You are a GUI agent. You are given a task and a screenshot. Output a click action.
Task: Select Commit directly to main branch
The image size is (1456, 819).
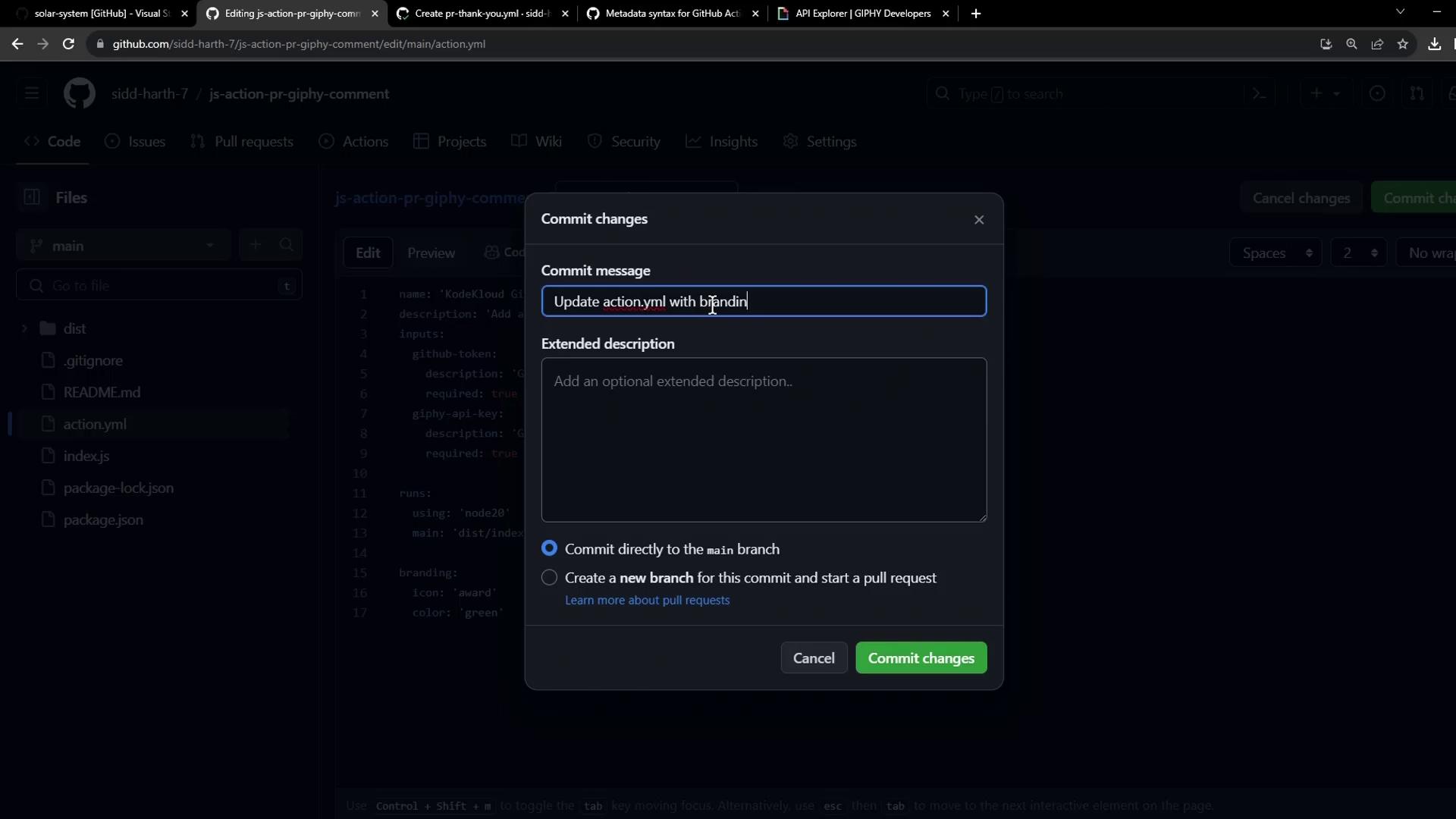pos(550,548)
